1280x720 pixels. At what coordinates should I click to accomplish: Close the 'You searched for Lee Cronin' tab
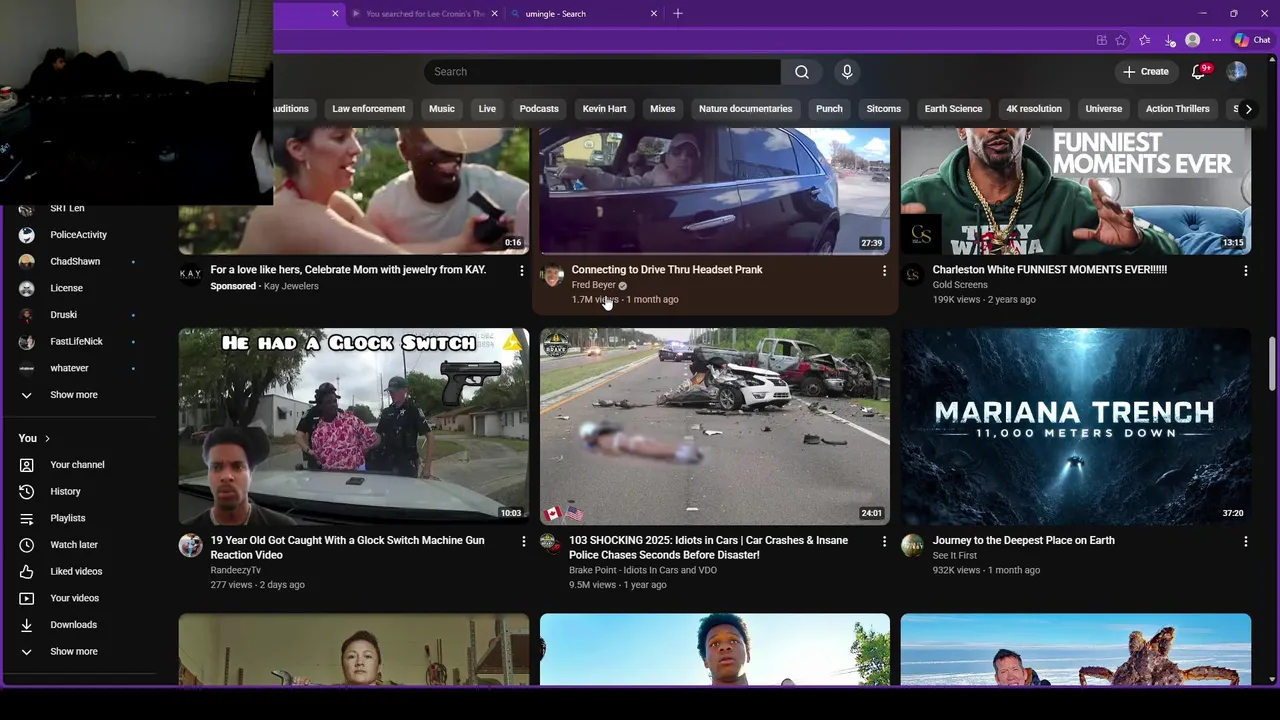(x=494, y=13)
